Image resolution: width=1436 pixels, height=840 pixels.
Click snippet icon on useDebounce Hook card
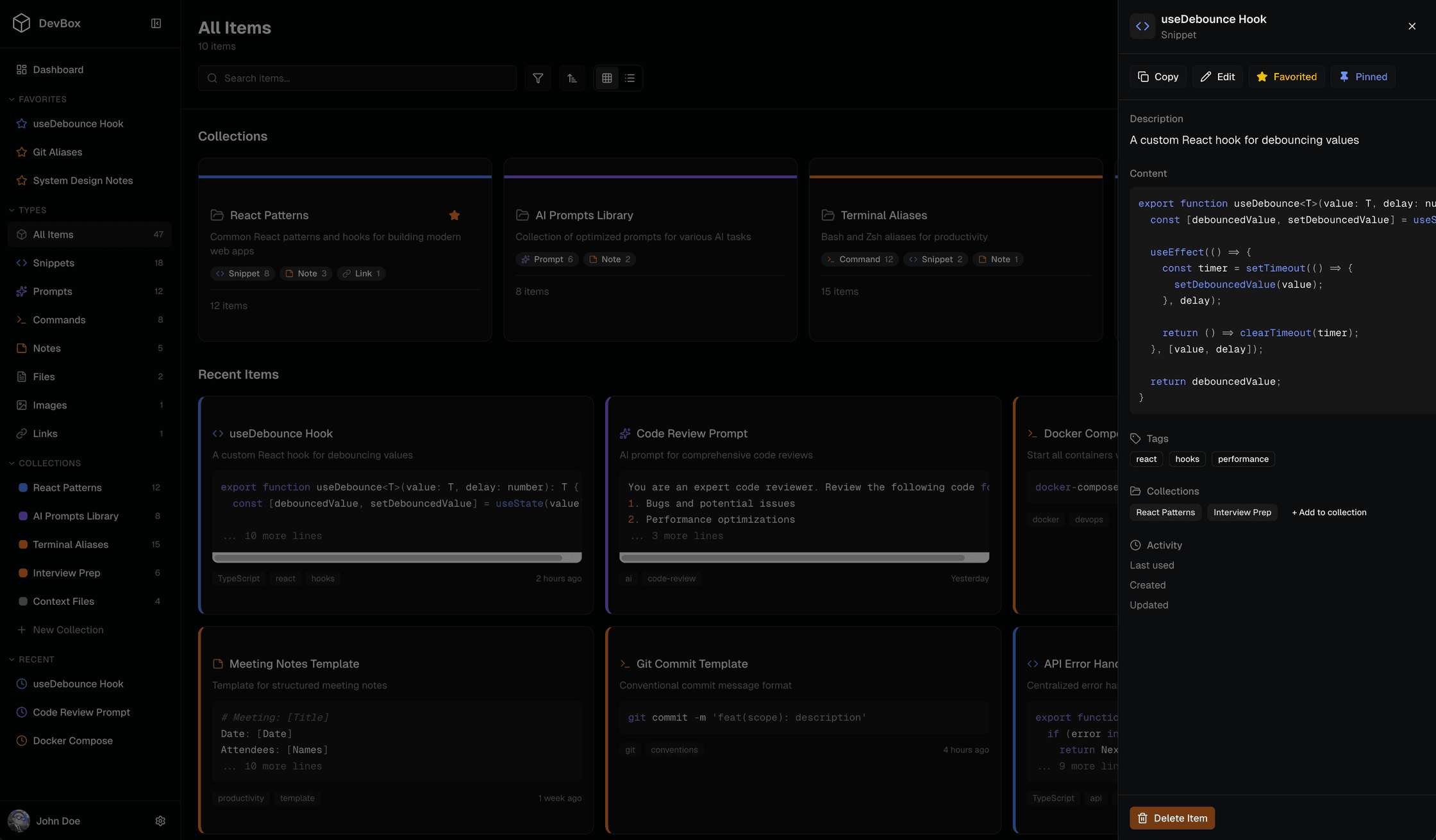(x=218, y=434)
